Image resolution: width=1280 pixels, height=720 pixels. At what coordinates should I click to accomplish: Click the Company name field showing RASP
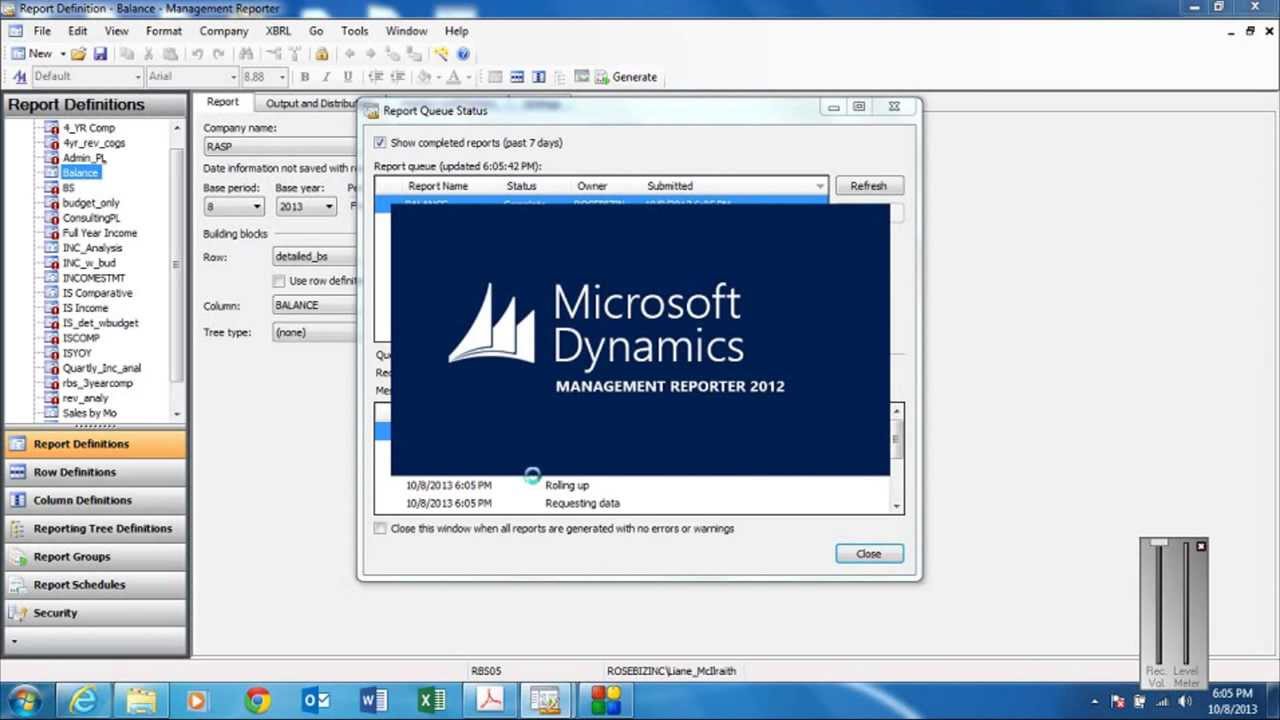[x=280, y=147]
